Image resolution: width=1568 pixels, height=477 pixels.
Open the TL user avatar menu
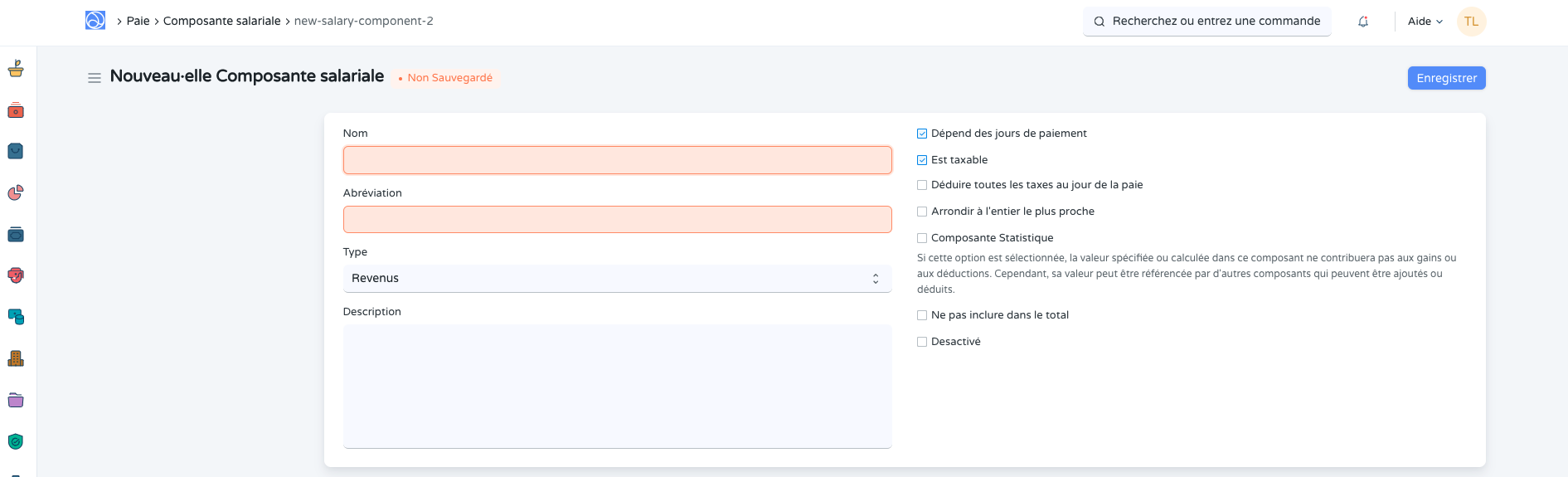[1471, 22]
